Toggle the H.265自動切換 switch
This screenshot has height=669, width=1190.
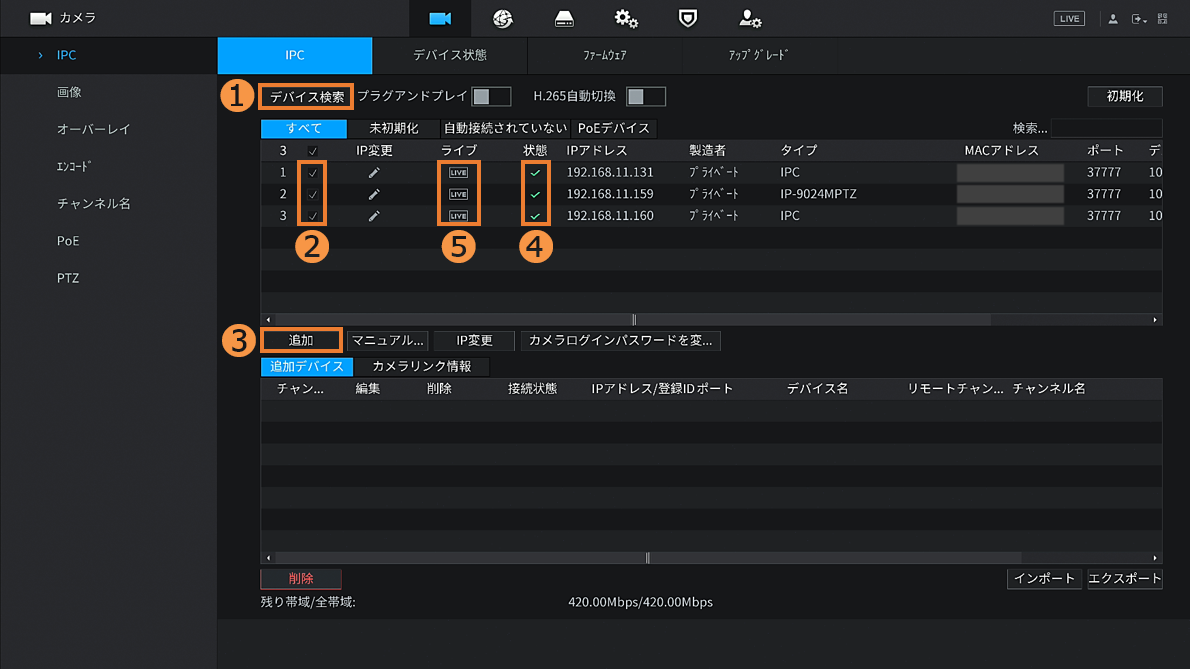(645, 97)
